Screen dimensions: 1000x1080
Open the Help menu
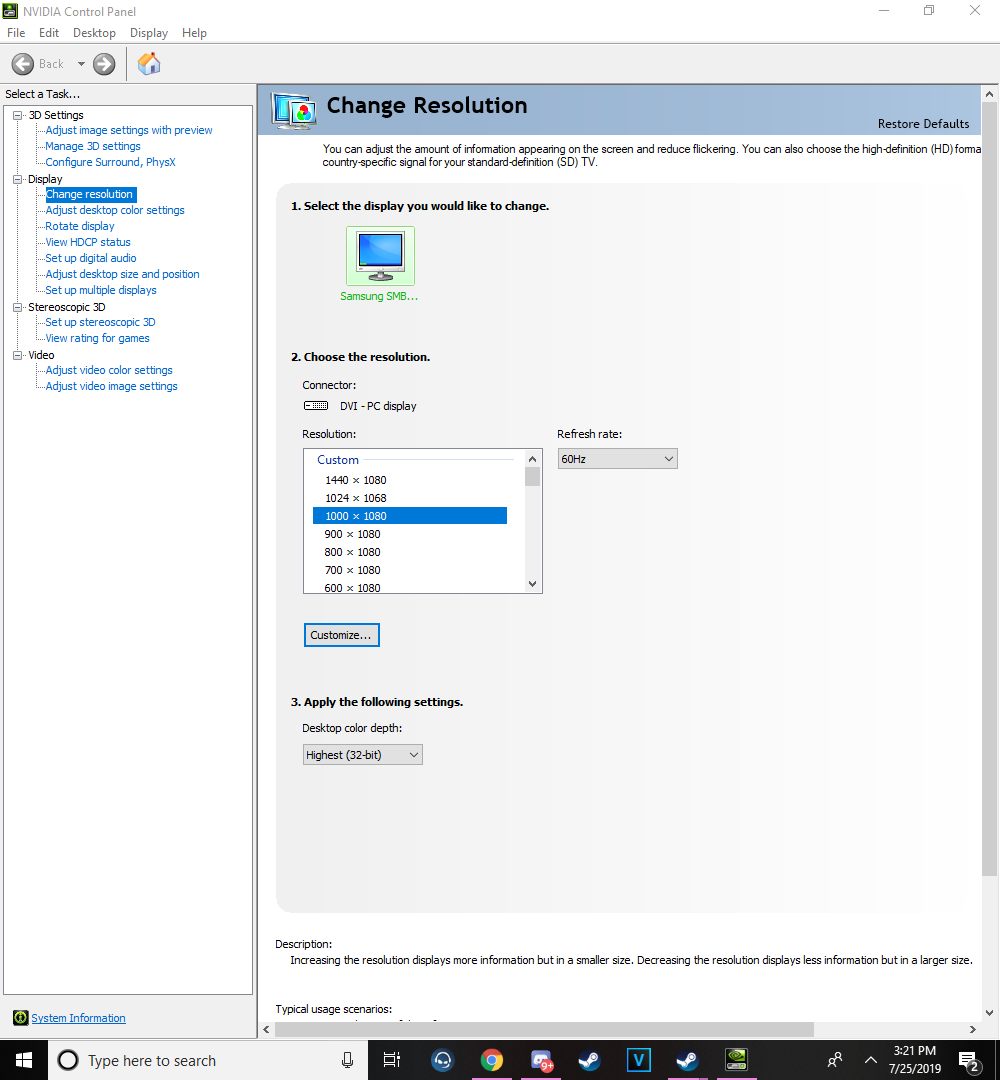194,33
